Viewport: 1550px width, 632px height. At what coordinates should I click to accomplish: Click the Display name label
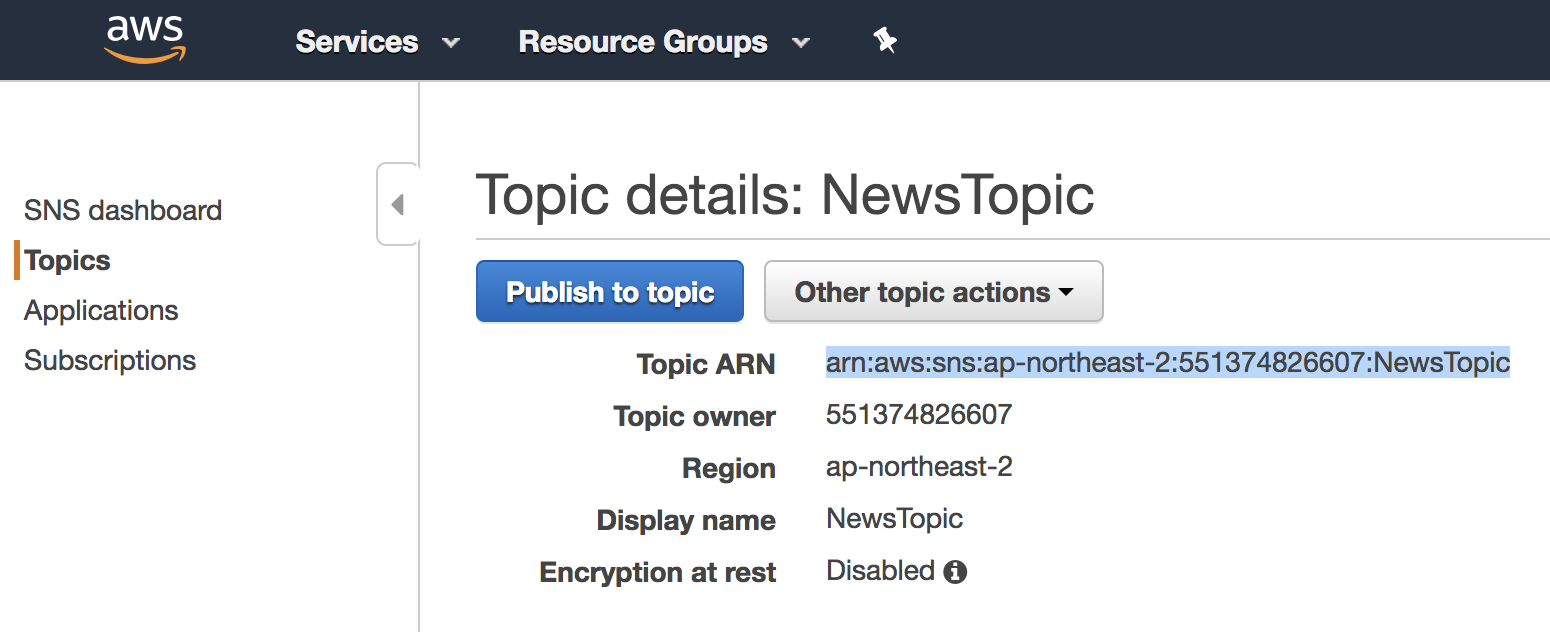coord(686,520)
